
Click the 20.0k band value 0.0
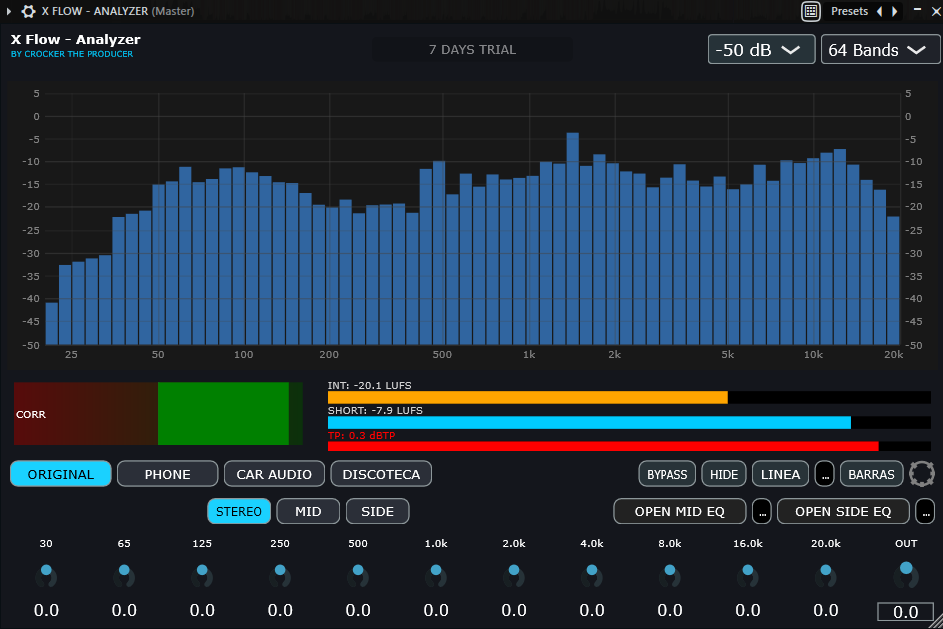tap(826, 610)
